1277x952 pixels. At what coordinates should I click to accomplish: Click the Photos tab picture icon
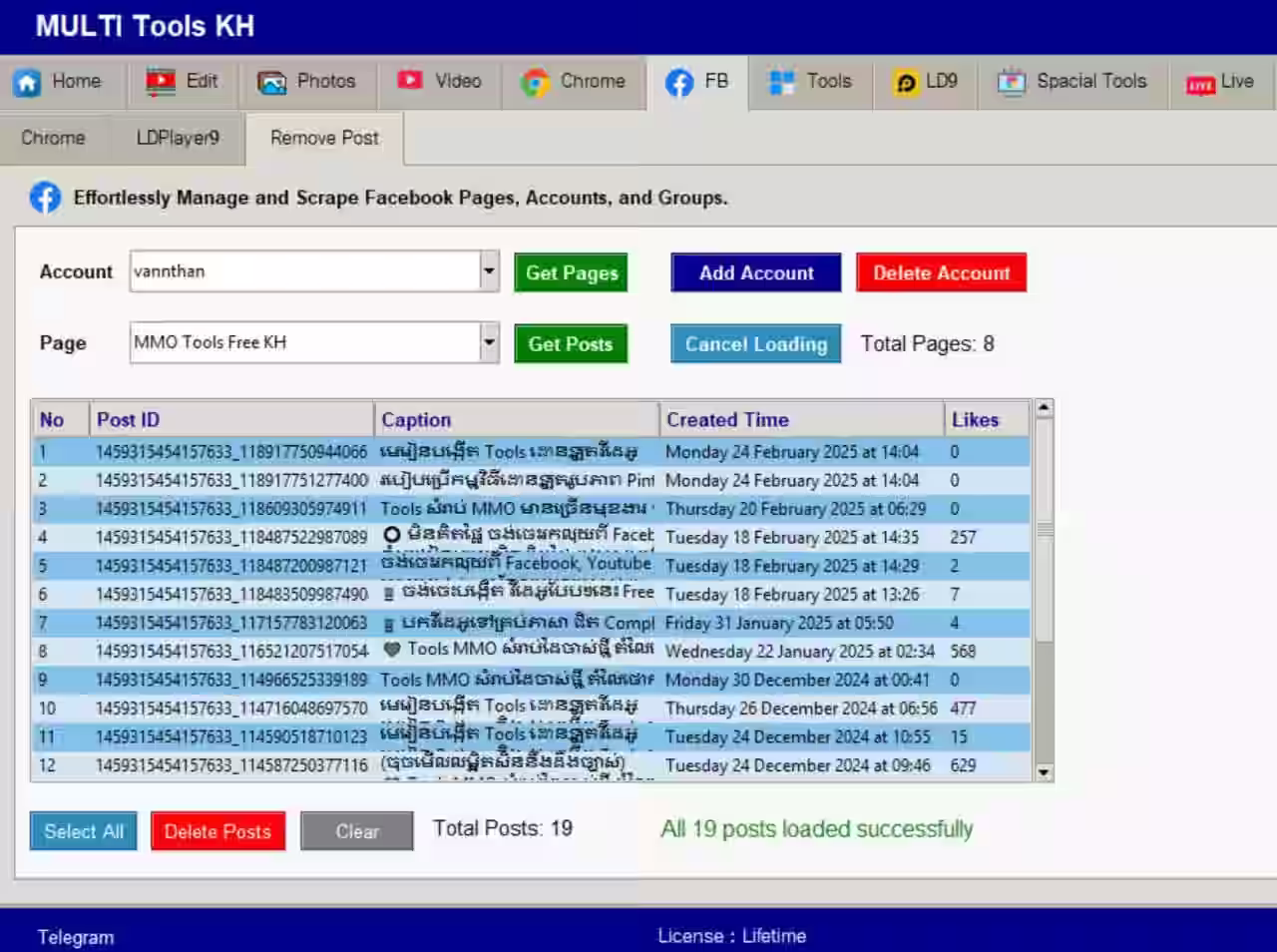click(271, 83)
